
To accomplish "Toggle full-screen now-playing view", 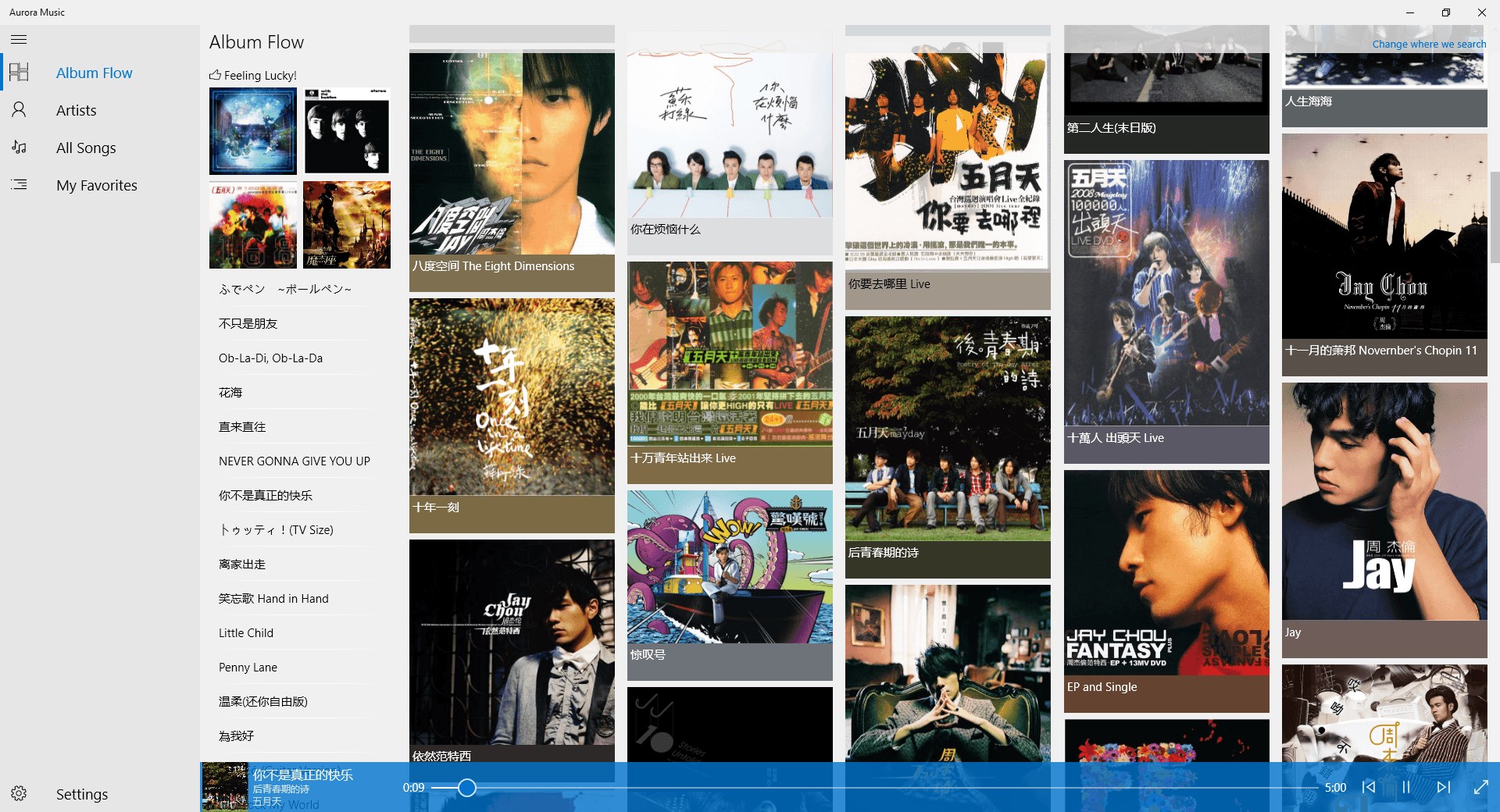I will 1480,788.
